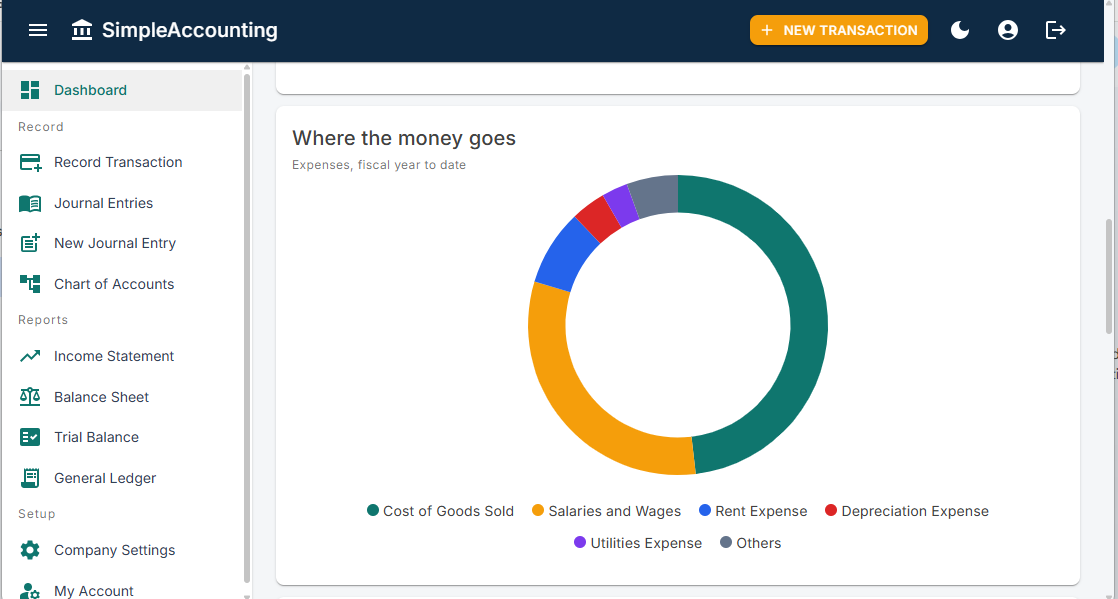Image resolution: width=1118 pixels, height=599 pixels.
Task: Toggle Others legend item
Action: tap(751, 543)
